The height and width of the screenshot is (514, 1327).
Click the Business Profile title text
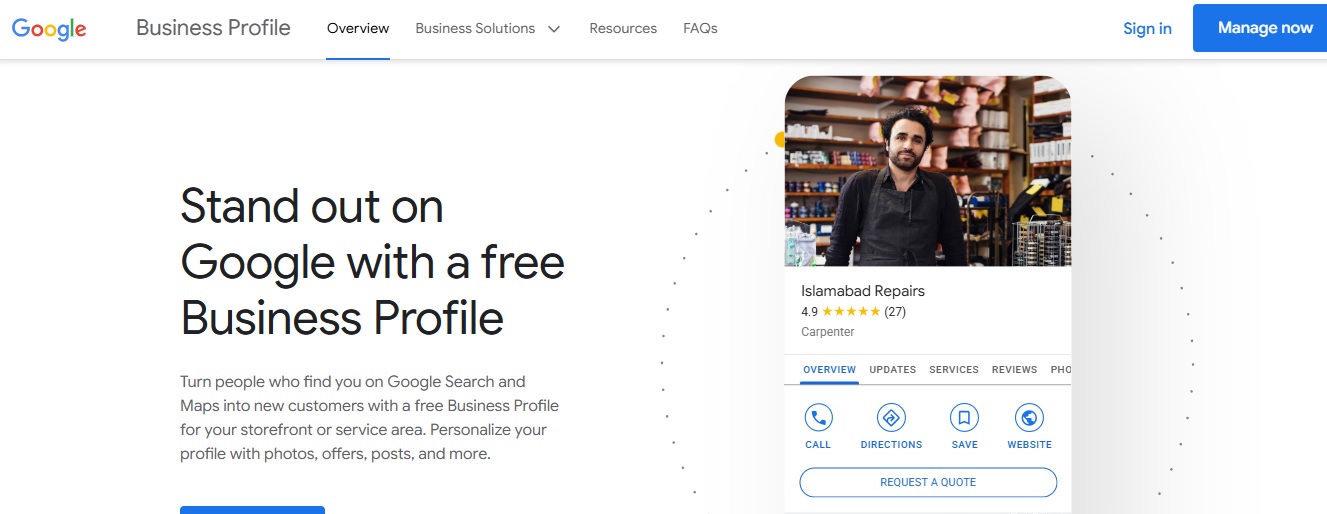click(x=213, y=28)
